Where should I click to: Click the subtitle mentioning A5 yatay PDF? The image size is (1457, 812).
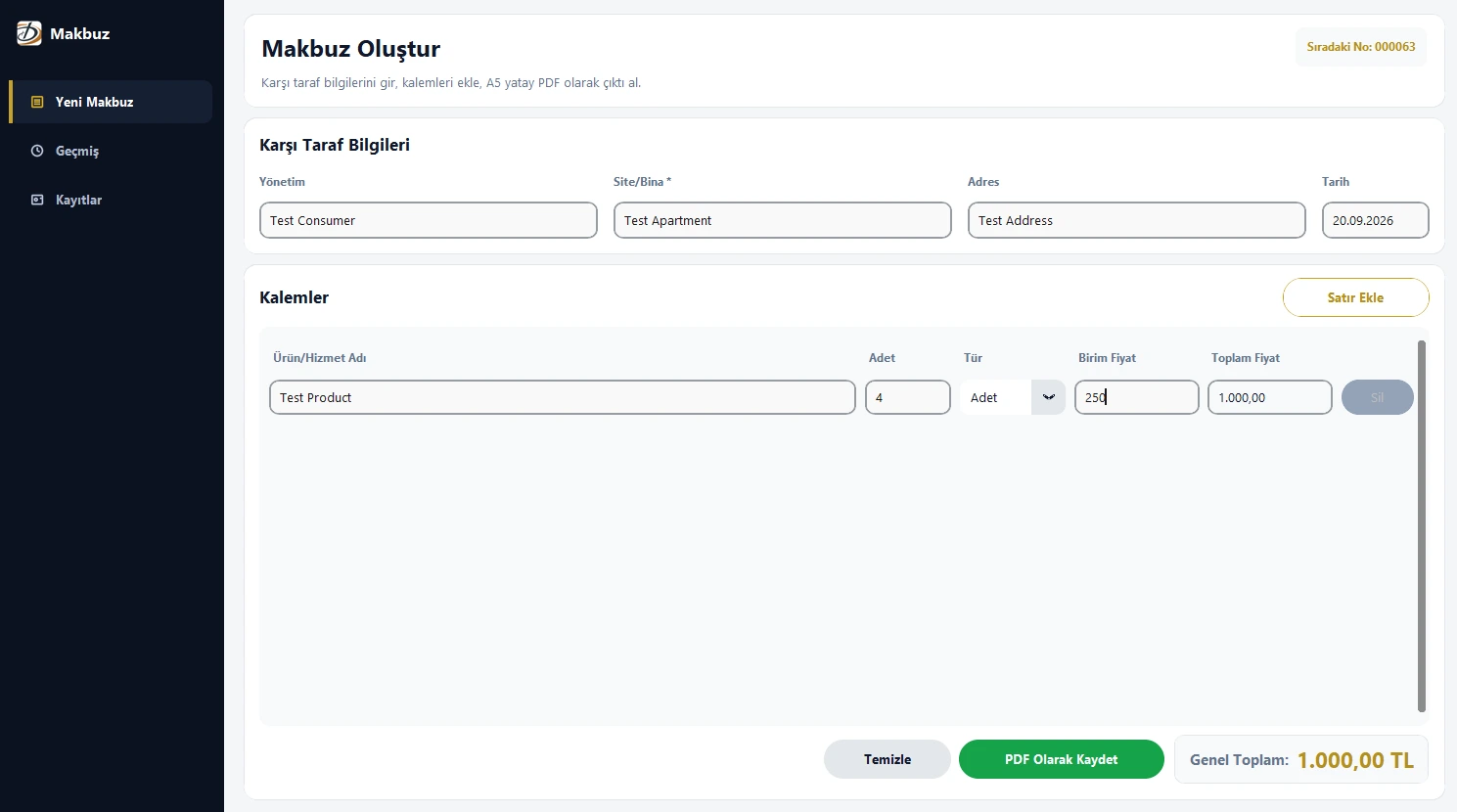pos(451,83)
